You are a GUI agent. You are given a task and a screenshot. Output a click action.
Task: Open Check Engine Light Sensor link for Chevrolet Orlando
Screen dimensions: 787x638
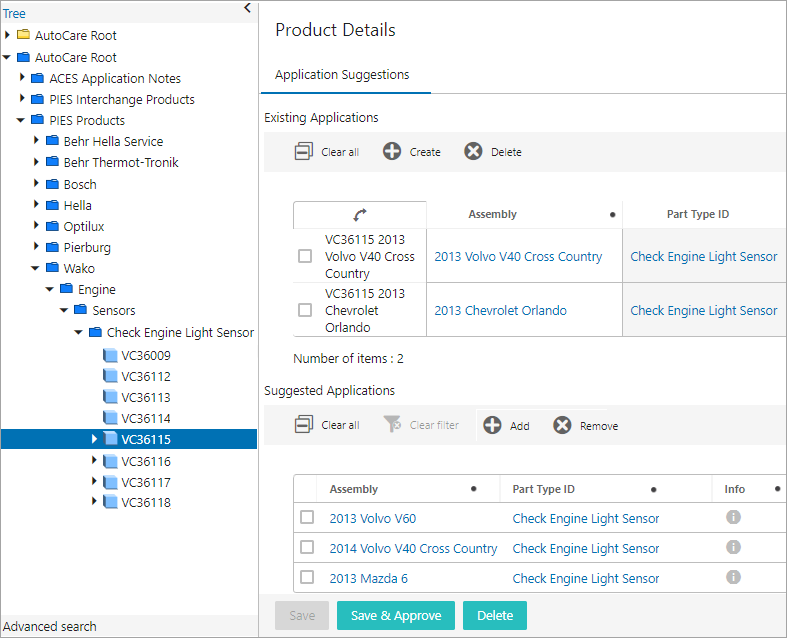click(x=704, y=311)
